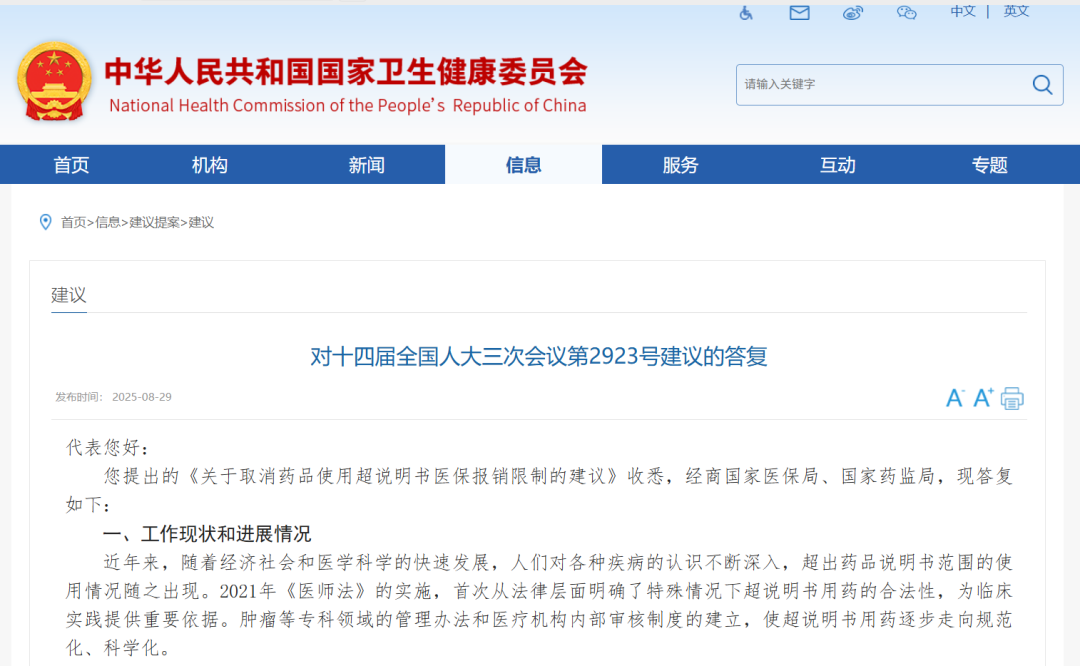The height and width of the screenshot is (666, 1080).
Task: Click the Weibo icon in header
Action: click(x=852, y=13)
